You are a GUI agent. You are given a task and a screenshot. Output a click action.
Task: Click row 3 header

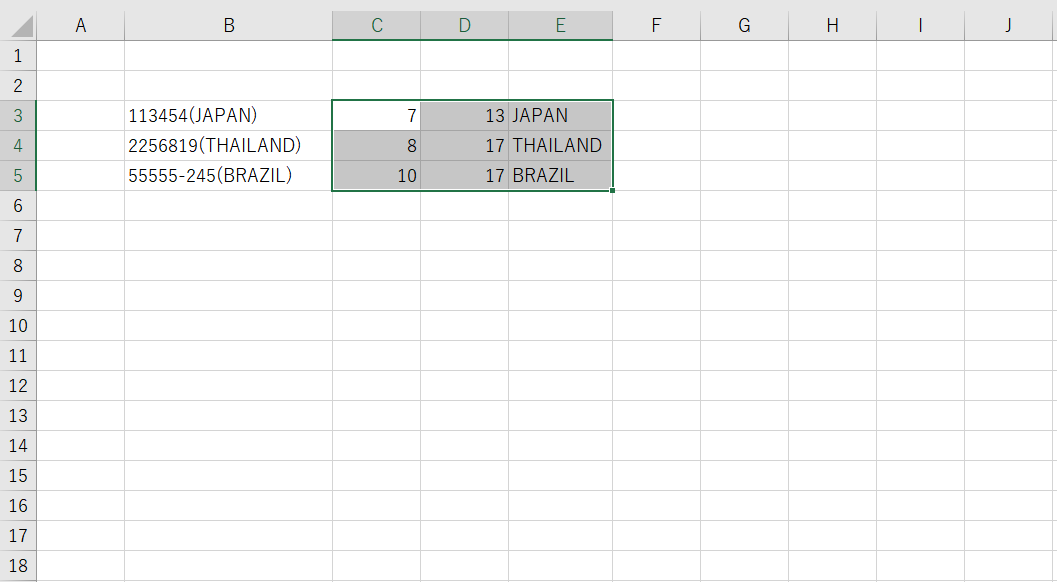coord(18,115)
